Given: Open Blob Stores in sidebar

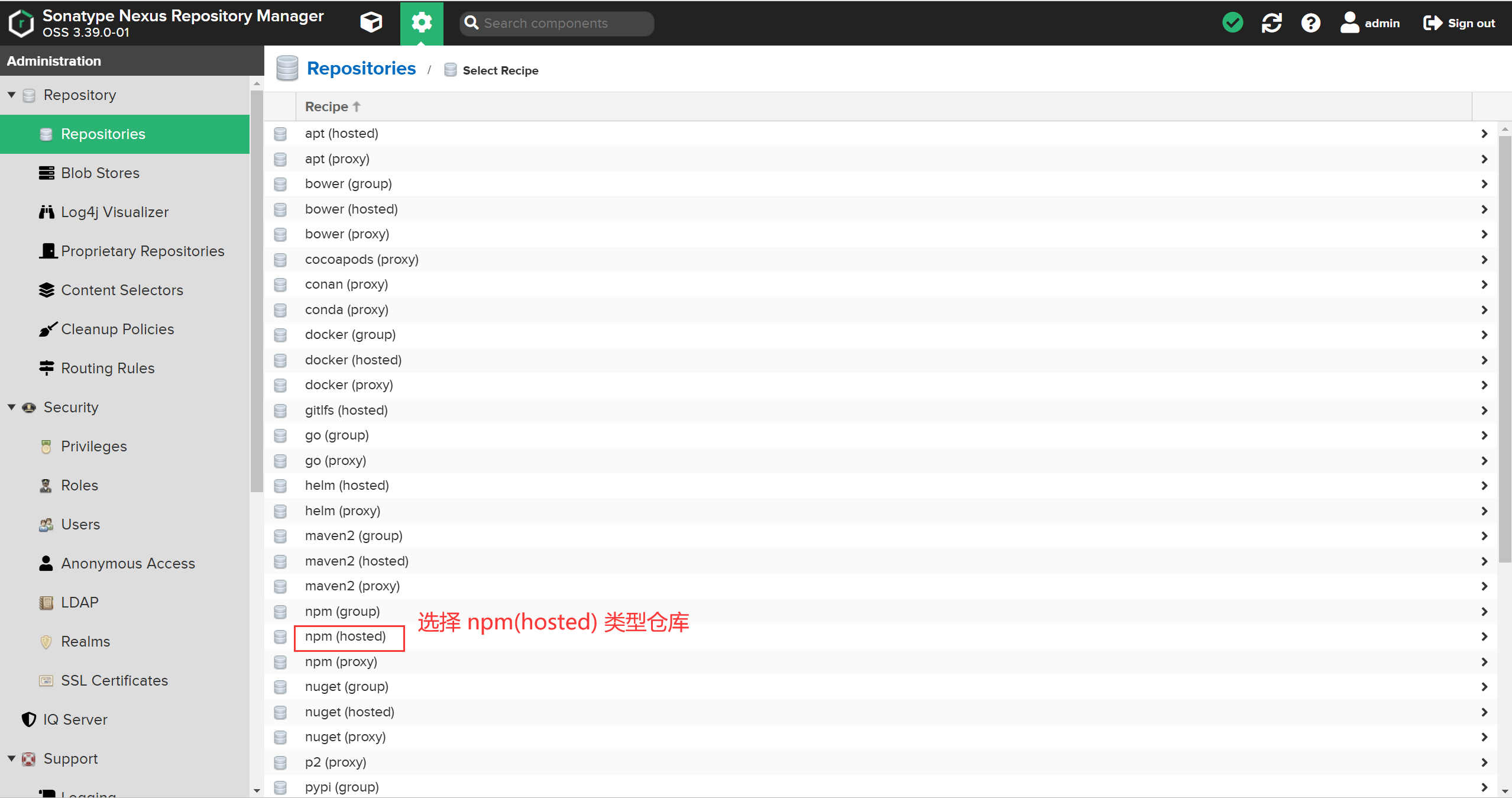Looking at the screenshot, I should tap(100, 173).
